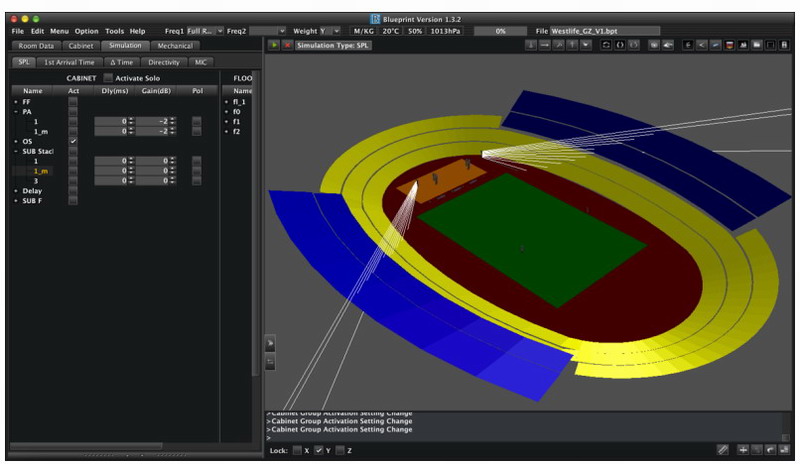Switch to the Directivity tab
The height and width of the screenshot is (464, 800).
[x=163, y=62]
